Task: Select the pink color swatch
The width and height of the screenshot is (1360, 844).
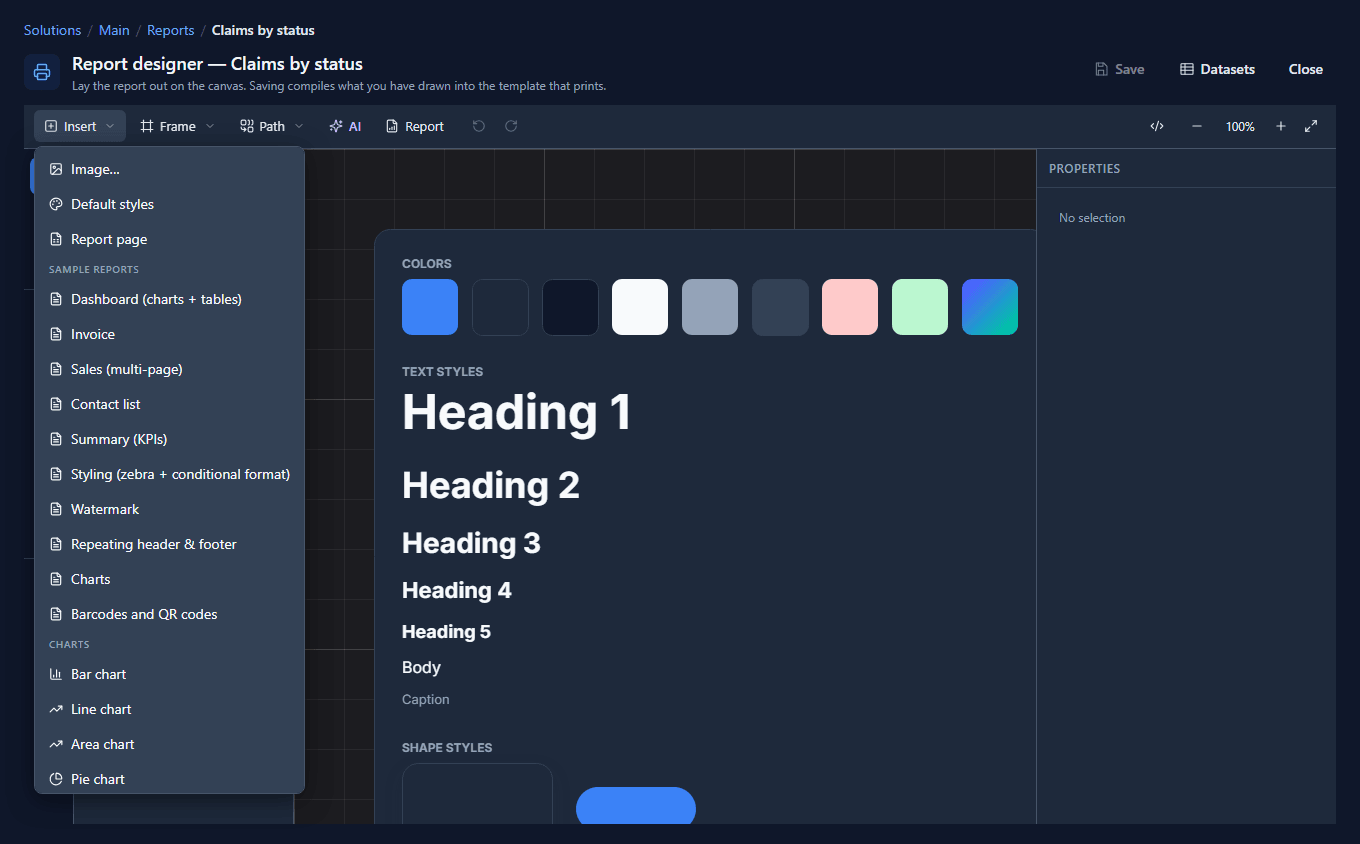Action: click(850, 307)
